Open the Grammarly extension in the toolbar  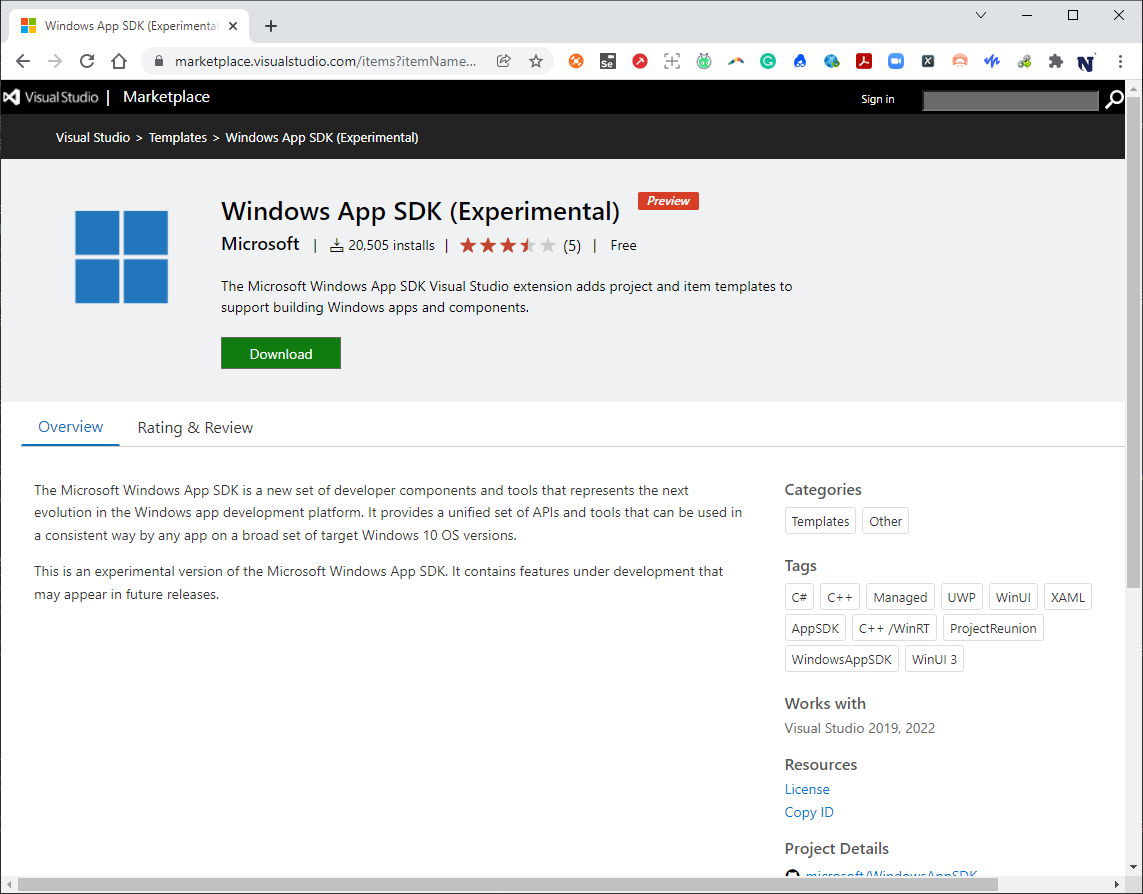coord(768,61)
